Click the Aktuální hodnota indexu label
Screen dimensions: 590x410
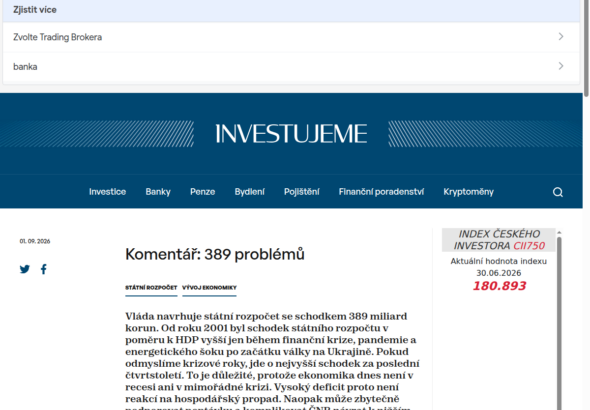pos(499,261)
